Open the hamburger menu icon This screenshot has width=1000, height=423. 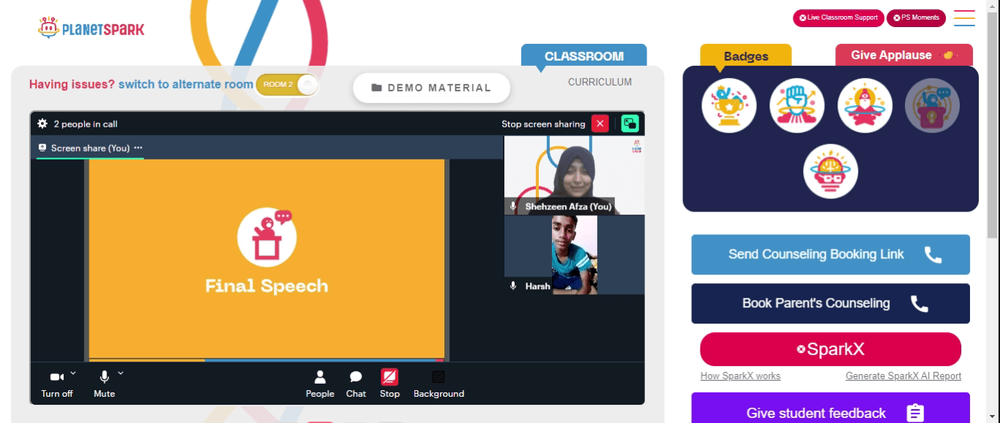(x=964, y=18)
